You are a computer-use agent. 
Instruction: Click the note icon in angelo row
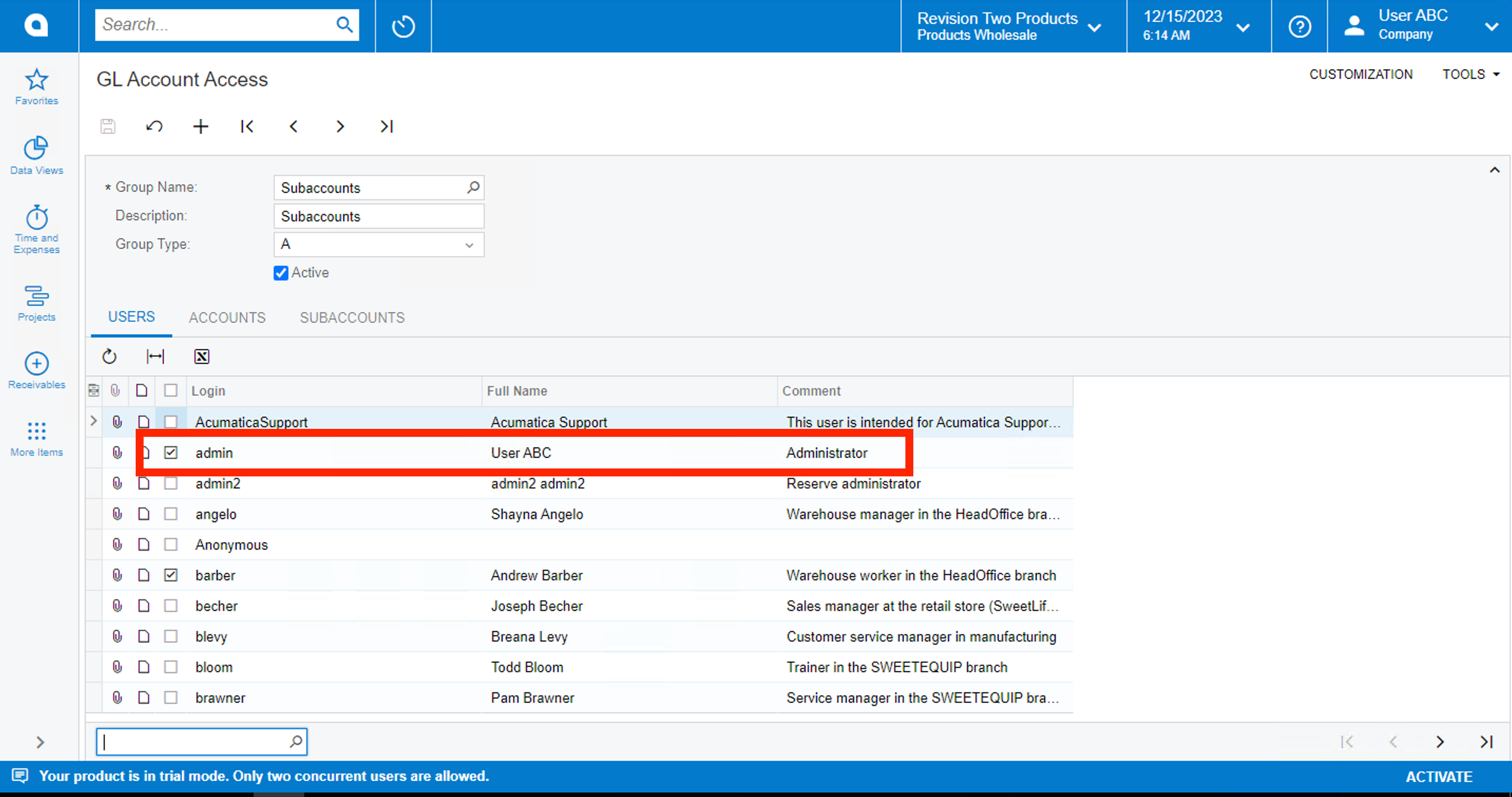click(143, 514)
